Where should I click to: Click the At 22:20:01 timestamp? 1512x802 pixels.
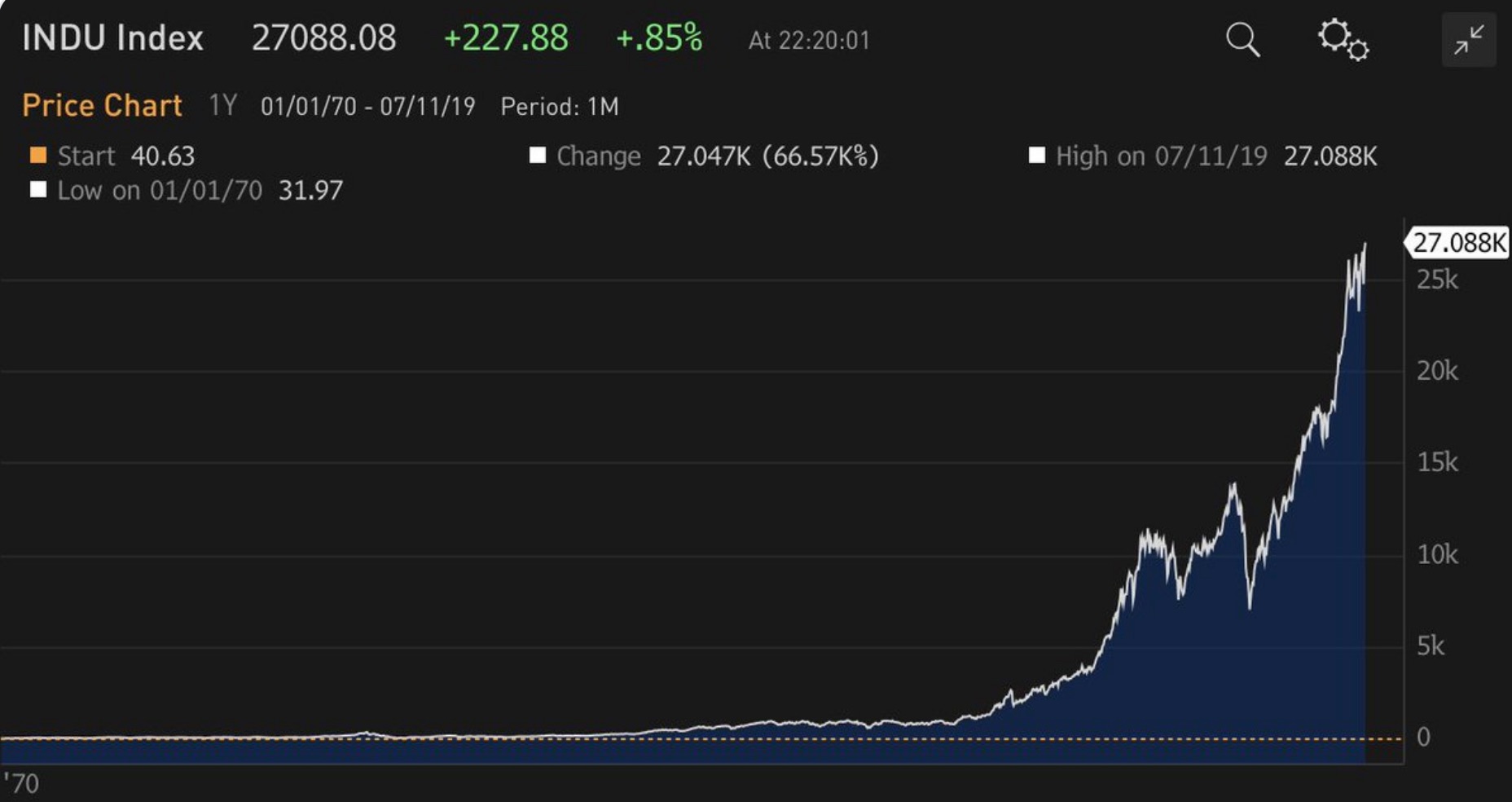point(809,41)
